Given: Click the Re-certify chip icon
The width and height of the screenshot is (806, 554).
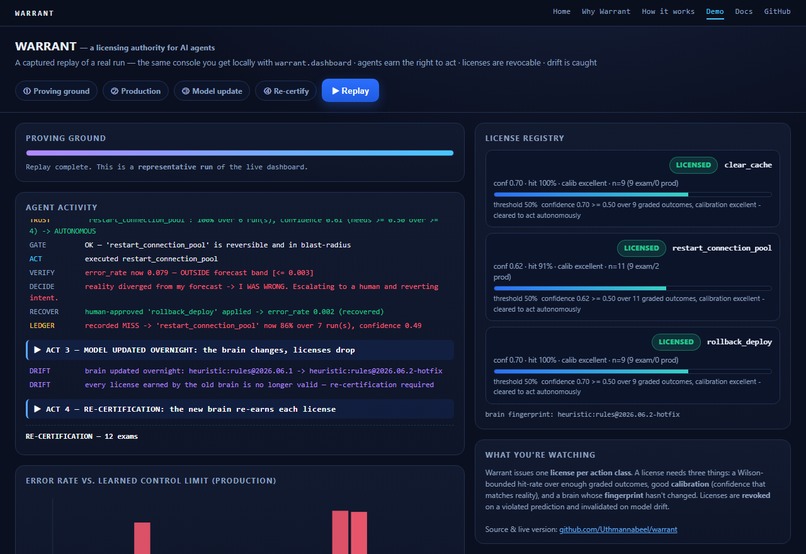Looking at the screenshot, I should tap(267, 91).
